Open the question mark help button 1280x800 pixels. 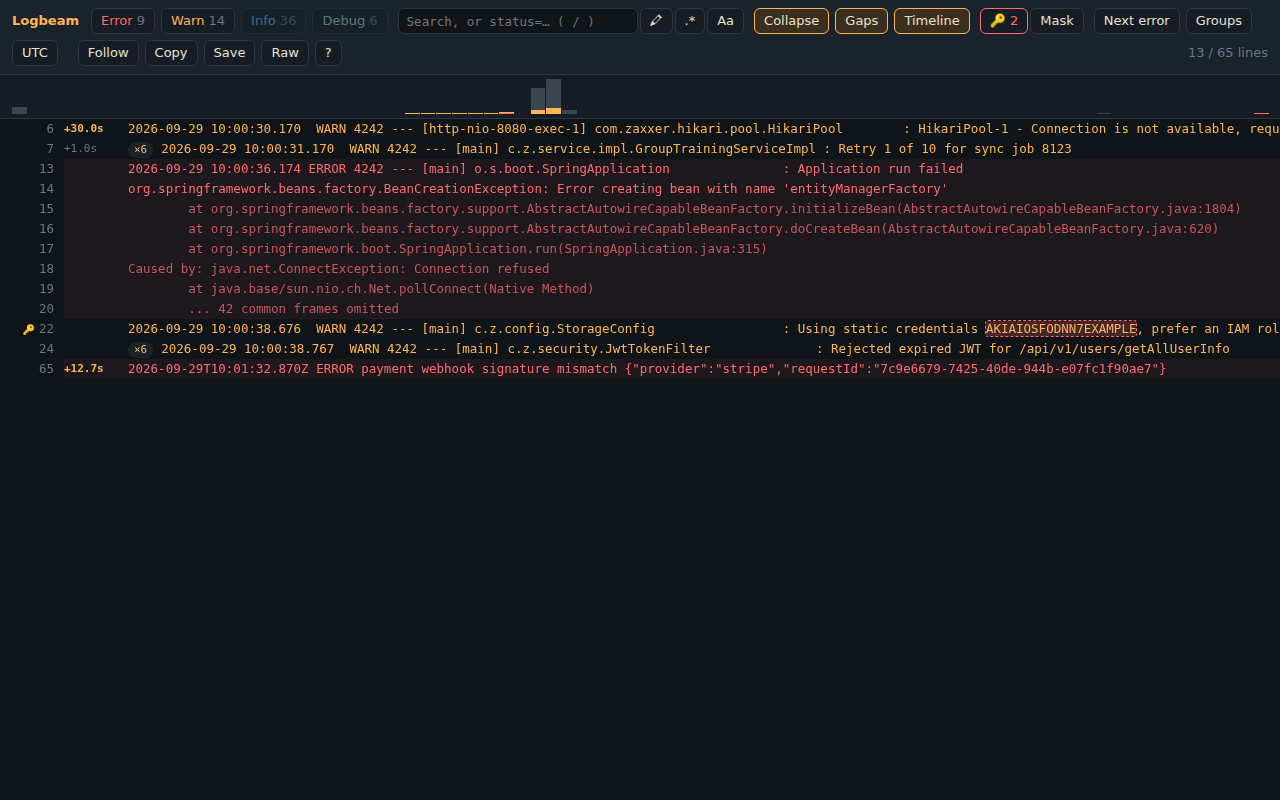(x=328, y=53)
